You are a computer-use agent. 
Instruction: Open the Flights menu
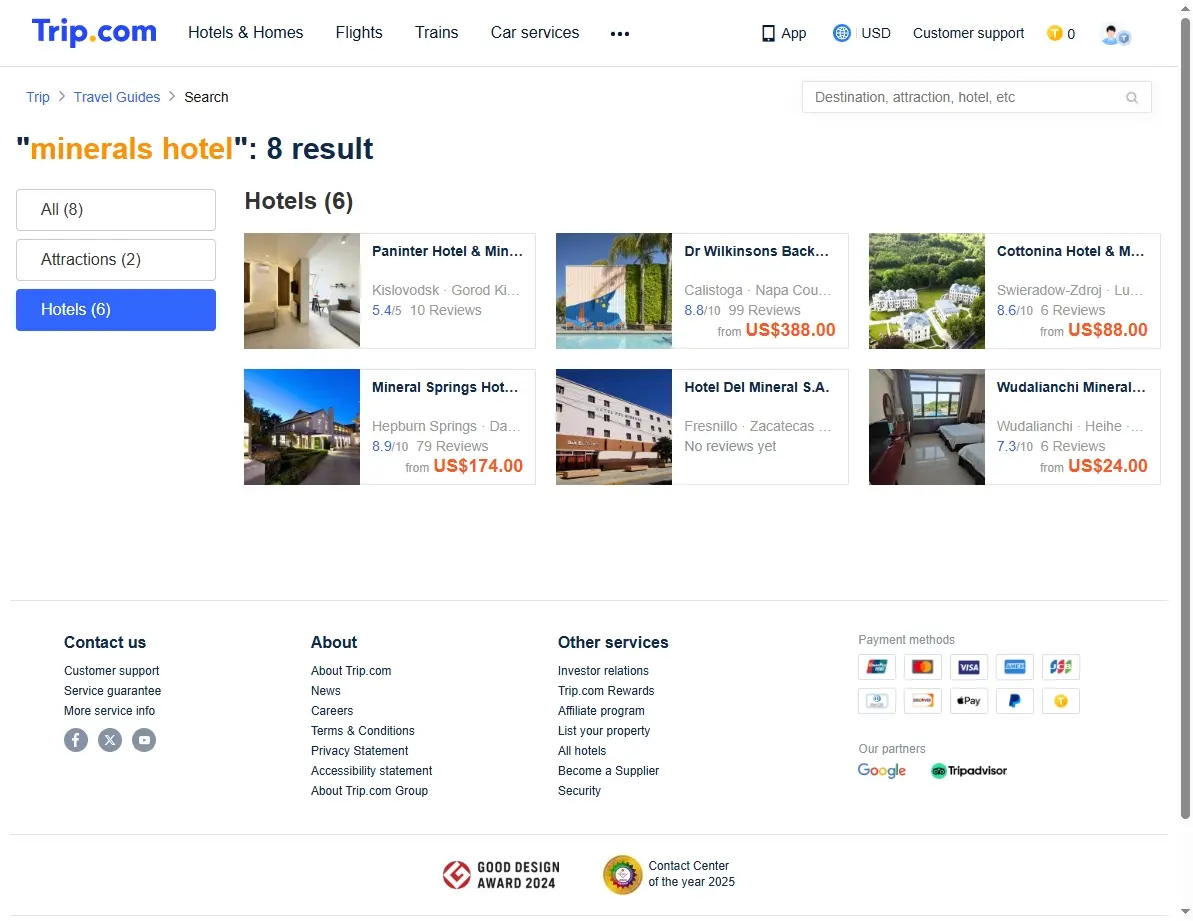(x=359, y=33)
